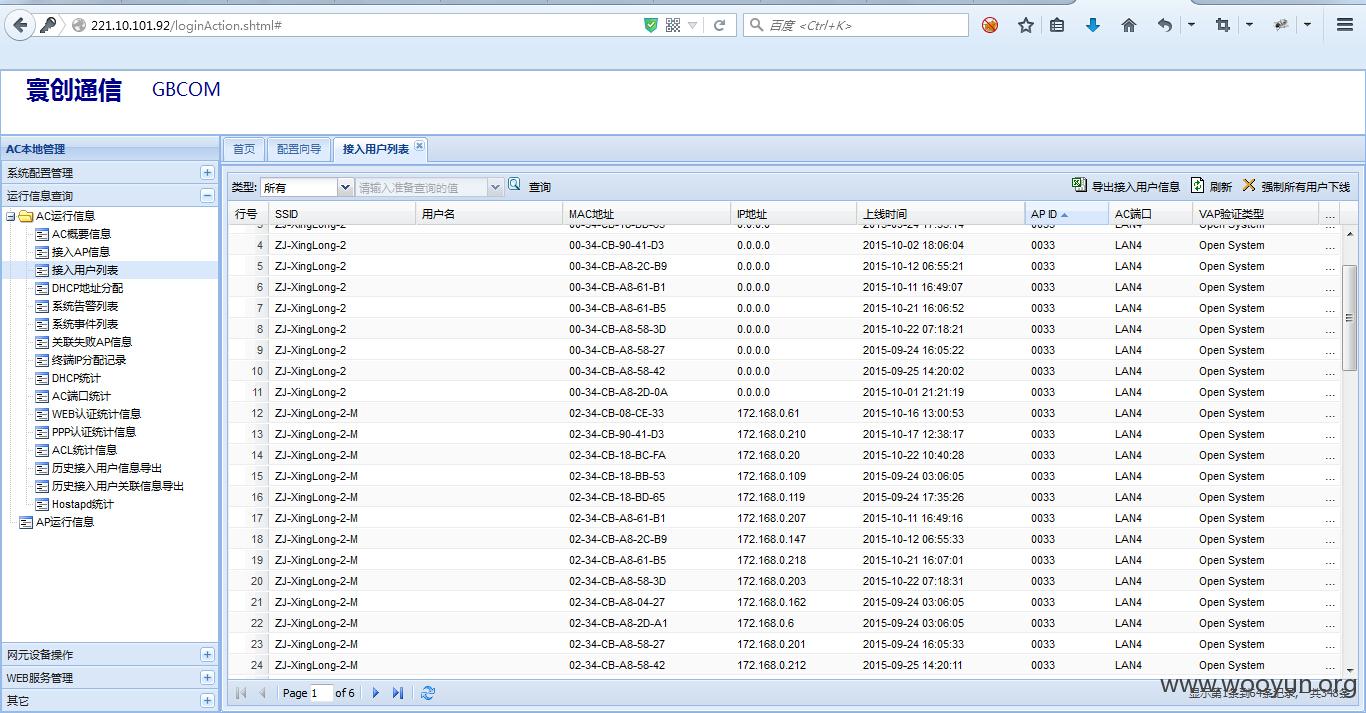Open WEB认证统计信息 in the tree
Screen dimensions: 1366x713
(x=96, y=414)
